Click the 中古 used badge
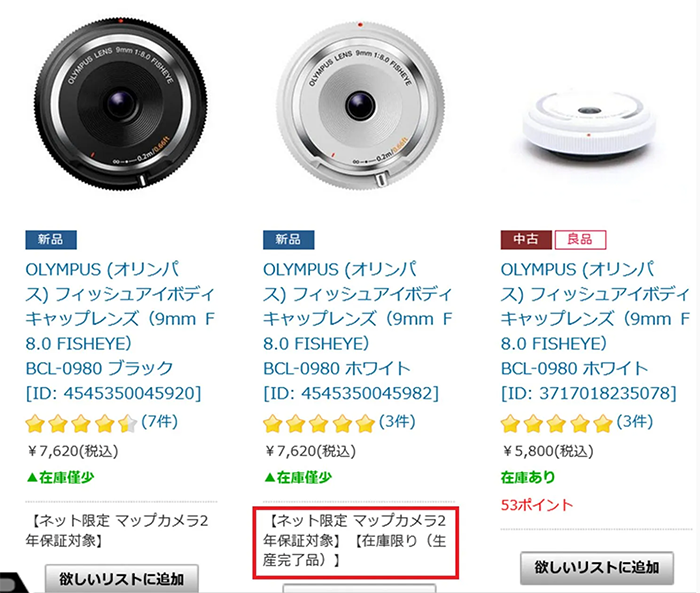 526,240
